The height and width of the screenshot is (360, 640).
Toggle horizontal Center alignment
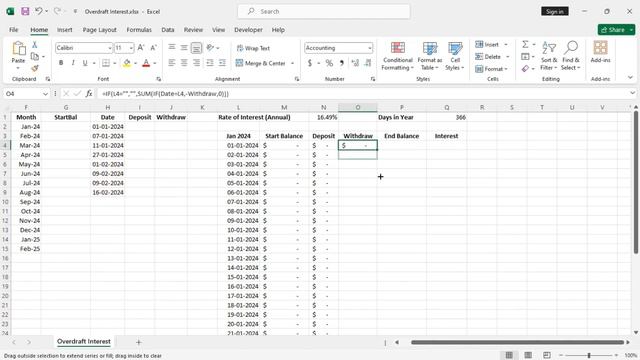[x=184, y=63]
